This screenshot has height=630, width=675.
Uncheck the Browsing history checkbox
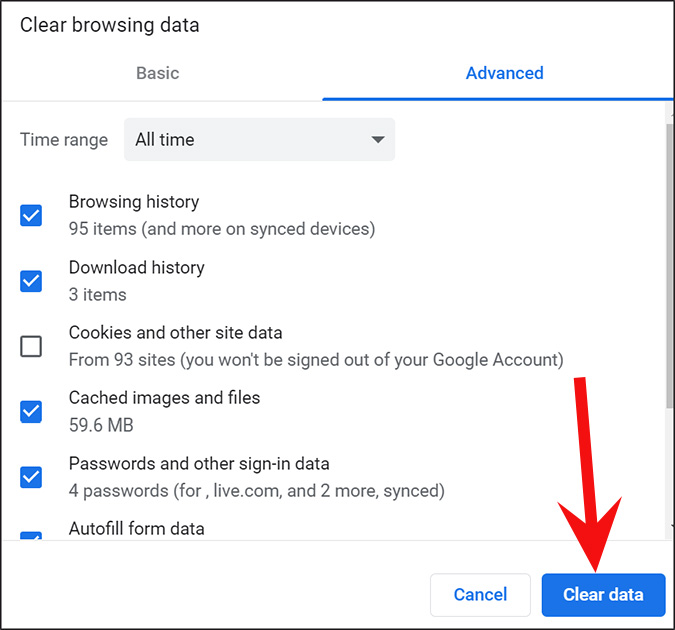31,215
